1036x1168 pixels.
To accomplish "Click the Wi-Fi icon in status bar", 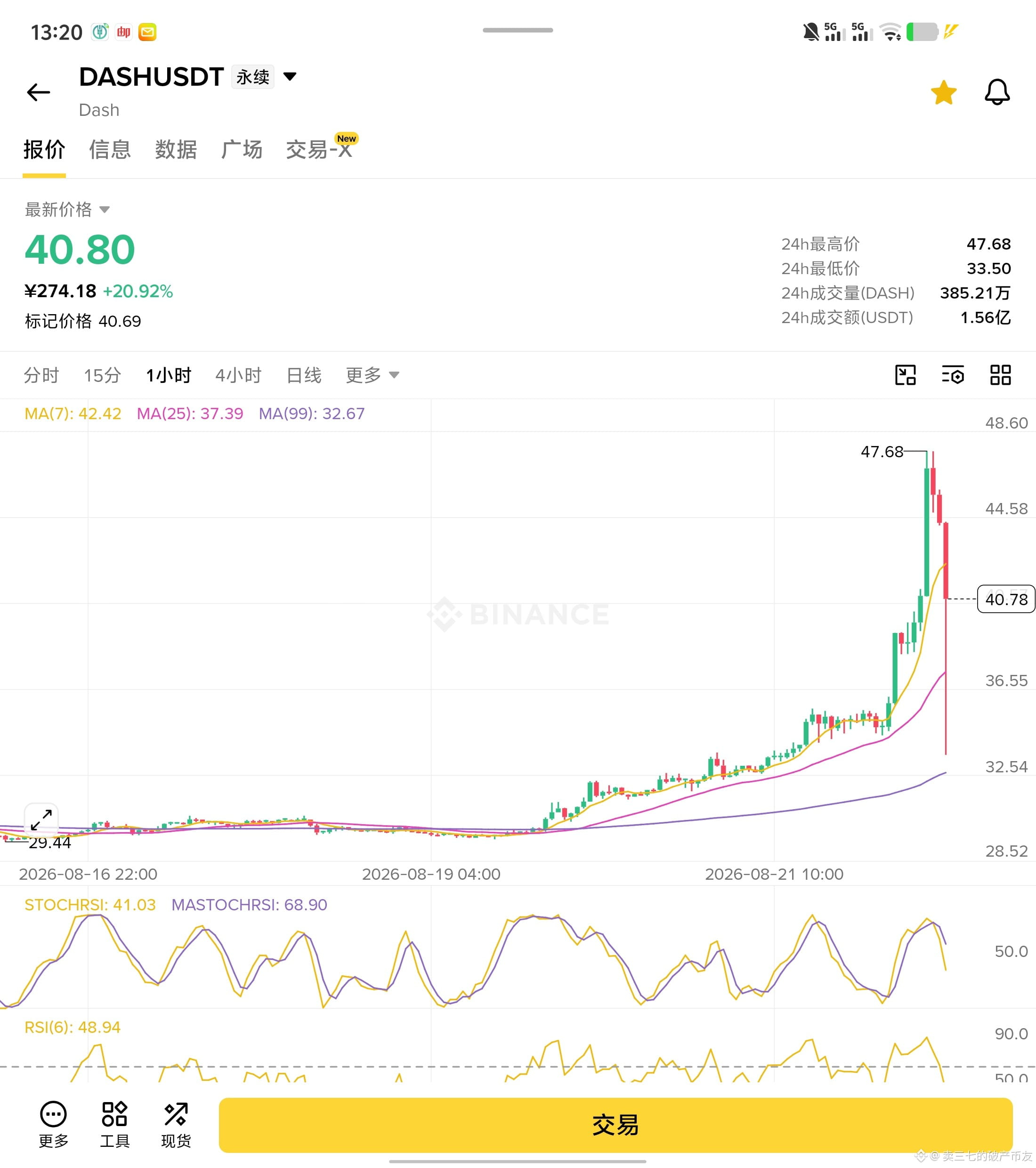I will pos(890,32).
